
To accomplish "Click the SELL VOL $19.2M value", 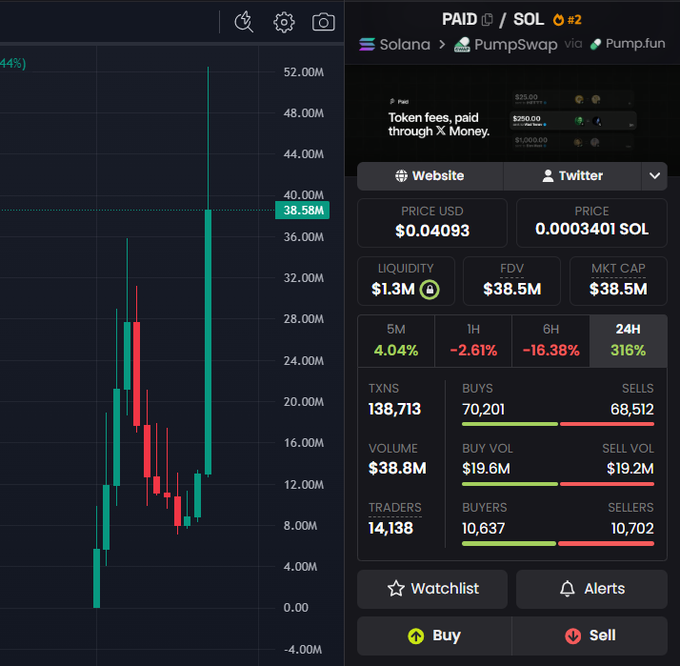I will [x=630, y=468].
